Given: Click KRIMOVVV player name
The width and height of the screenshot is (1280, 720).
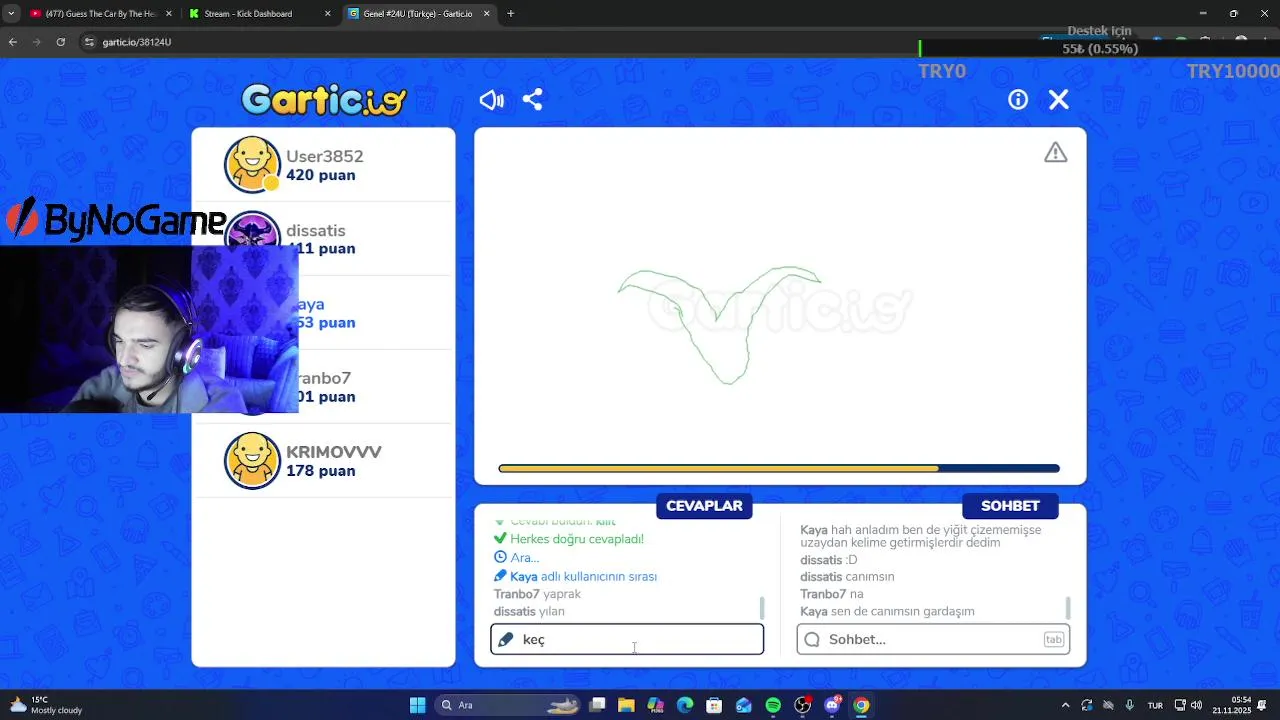Looking at the screenshot, I should [x=334, y=452].
